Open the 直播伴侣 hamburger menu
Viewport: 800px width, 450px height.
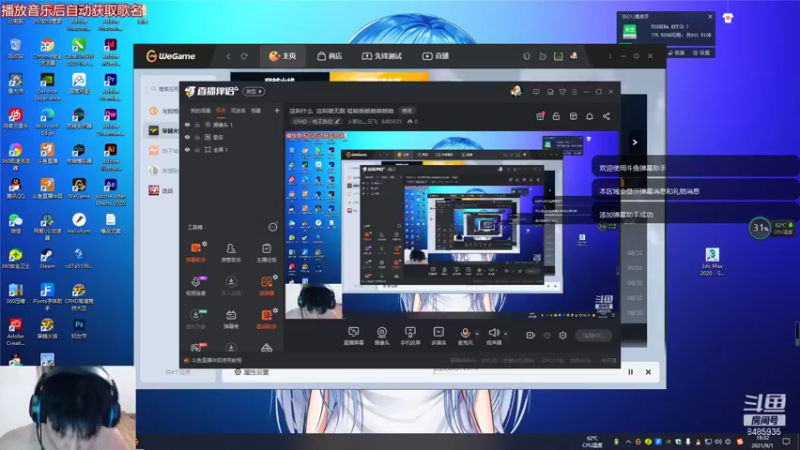pyautogui.click(x=574, y=92)
